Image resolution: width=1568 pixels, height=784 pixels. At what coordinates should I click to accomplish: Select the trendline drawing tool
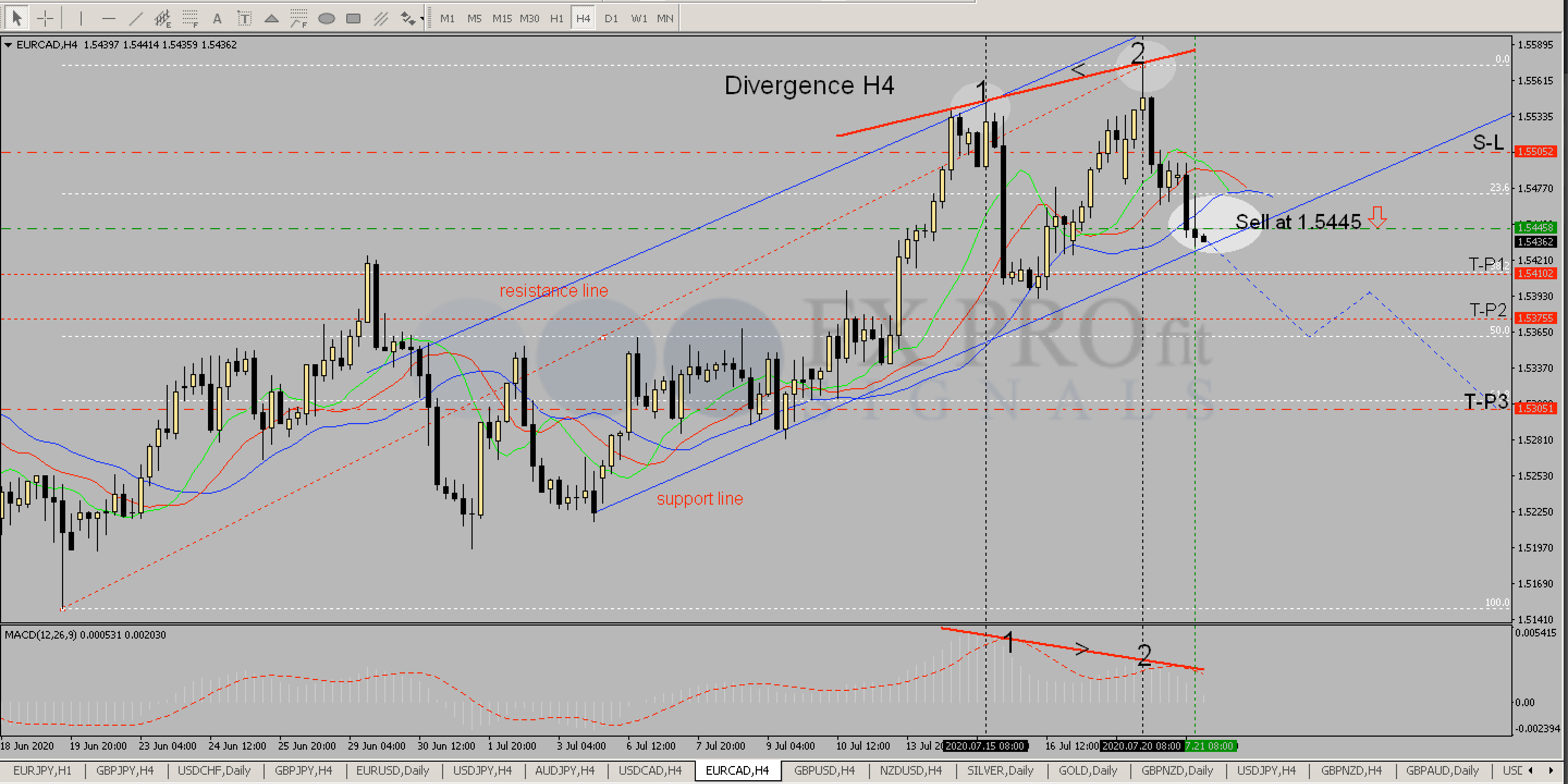point(136,19)
